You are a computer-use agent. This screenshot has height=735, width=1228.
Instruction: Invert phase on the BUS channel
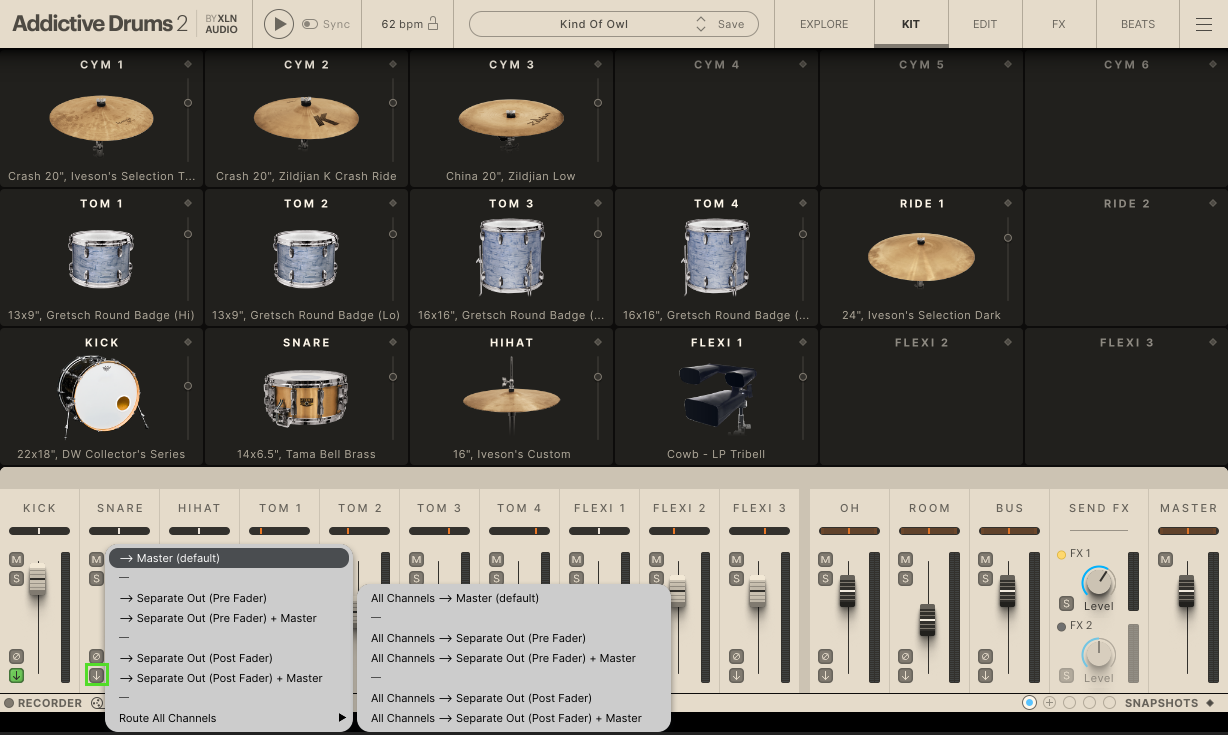point(985,656)
